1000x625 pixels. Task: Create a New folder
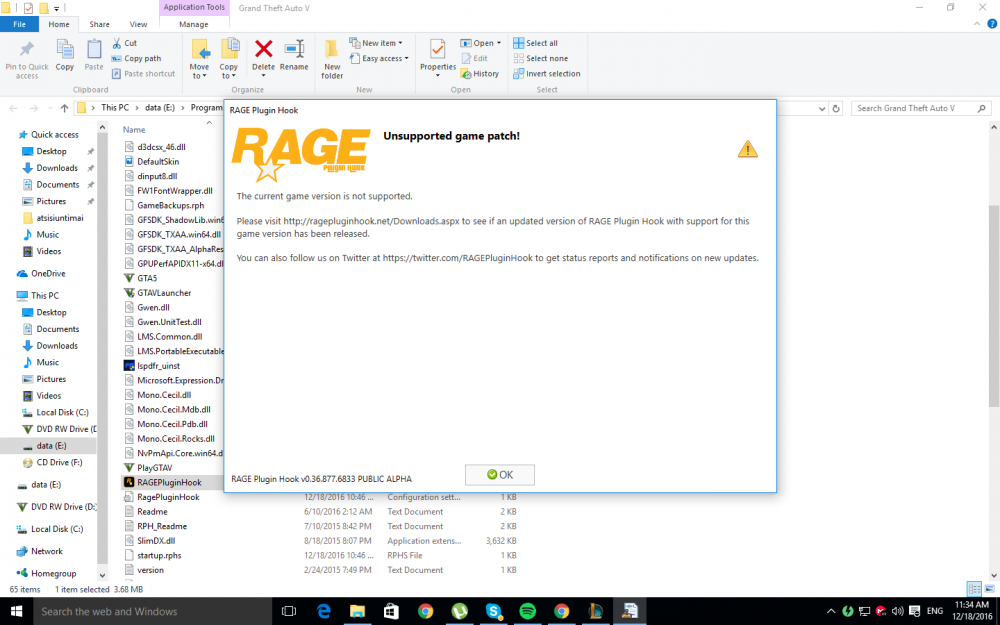(x=332, y=59)
